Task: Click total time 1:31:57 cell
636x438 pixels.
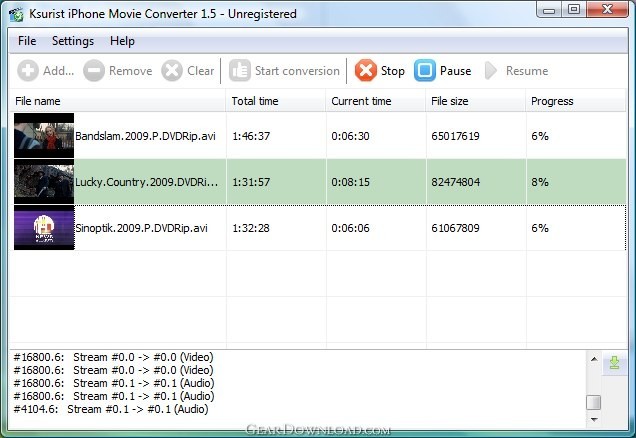Action: coord(251,182)
